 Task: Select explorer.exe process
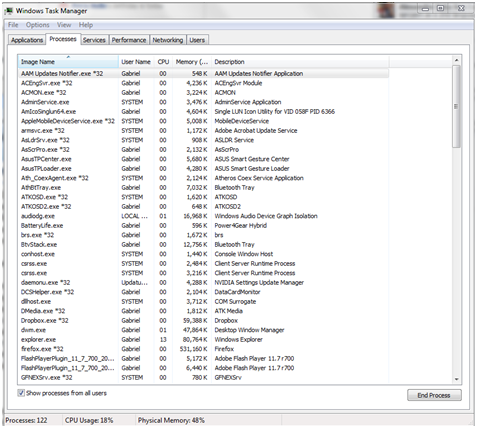(203, 339)
